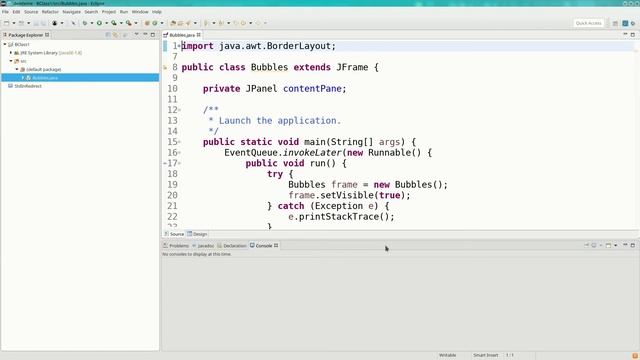Collapse the BClass1 project node
This screenshot has height=360, width=640.
(5, 44)
